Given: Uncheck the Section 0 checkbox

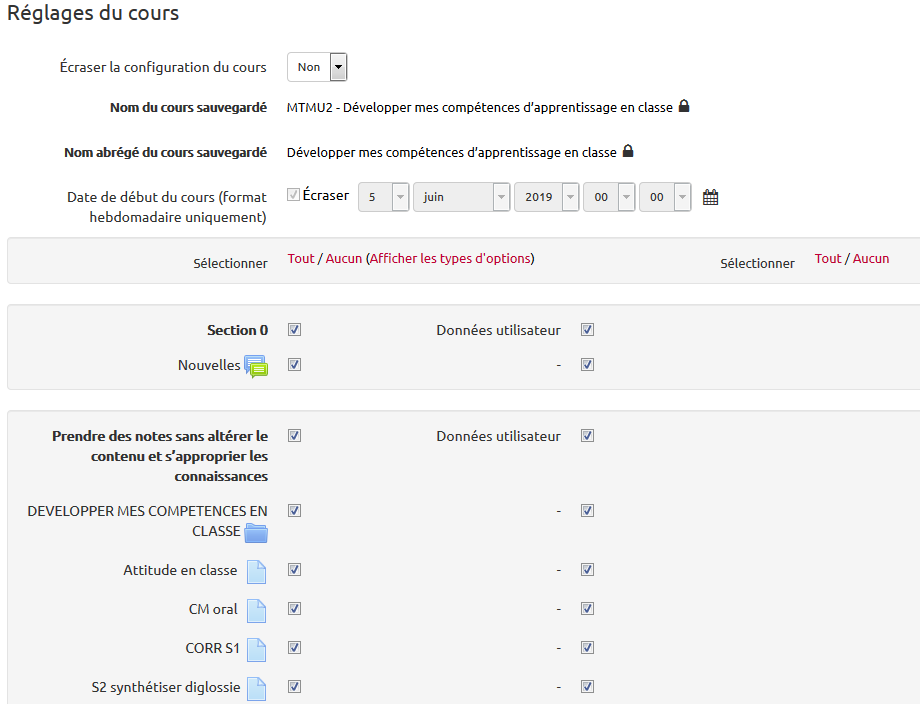Looking at the screenshot, I should (x=294, y=330).
